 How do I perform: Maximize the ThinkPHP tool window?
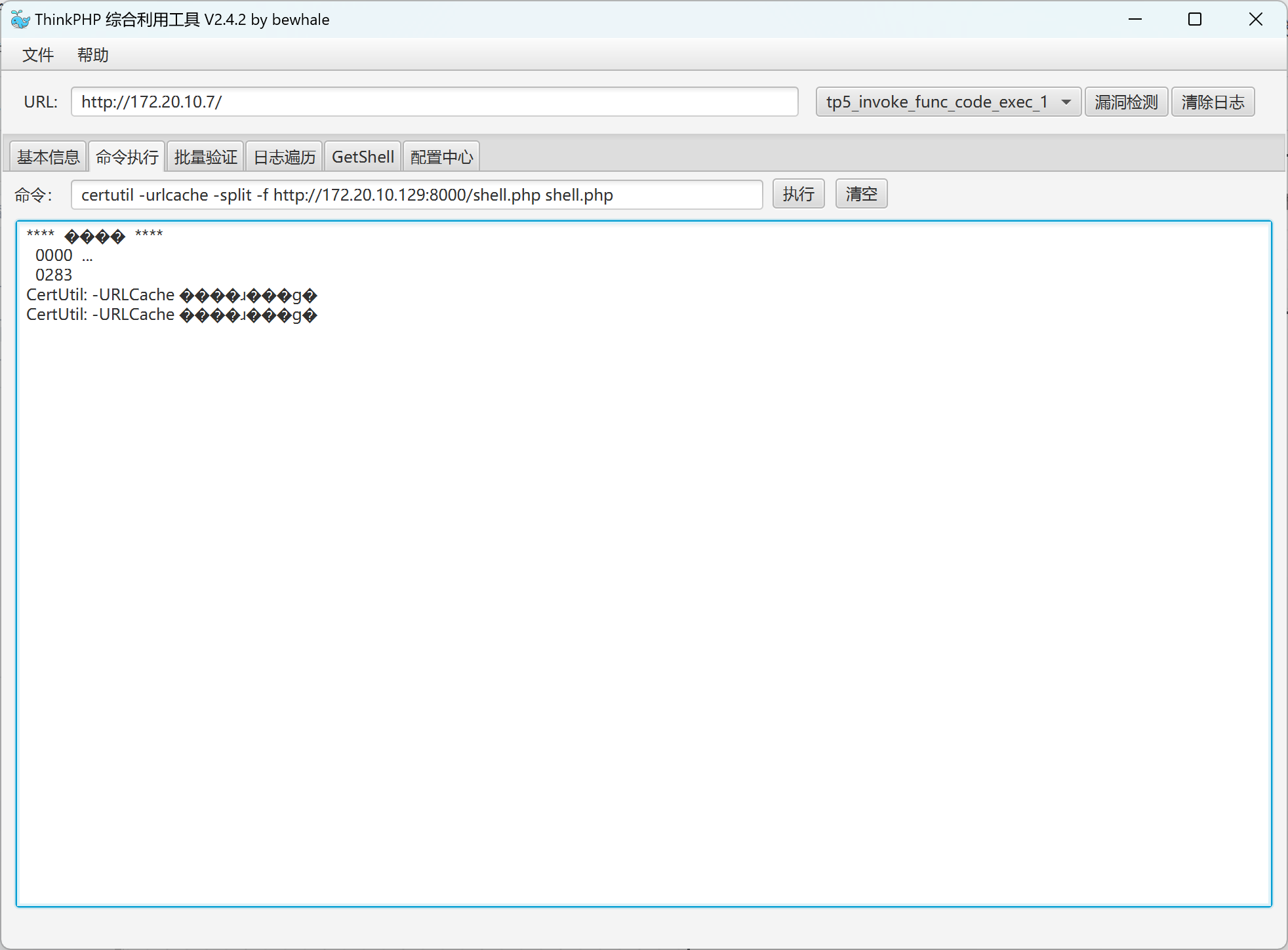coord(1195,20)
